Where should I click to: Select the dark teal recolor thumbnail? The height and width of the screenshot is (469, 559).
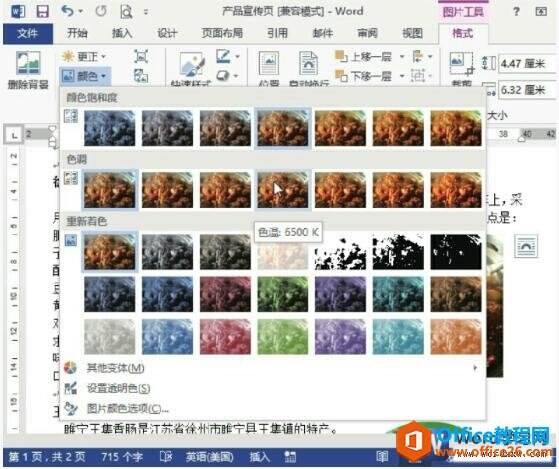[x=398, y=294]
